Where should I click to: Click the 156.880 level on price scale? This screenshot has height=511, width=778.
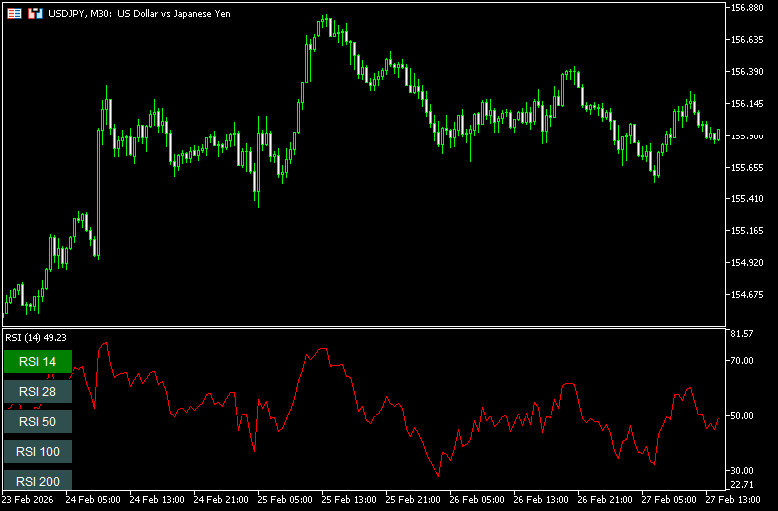pos(748,8)
